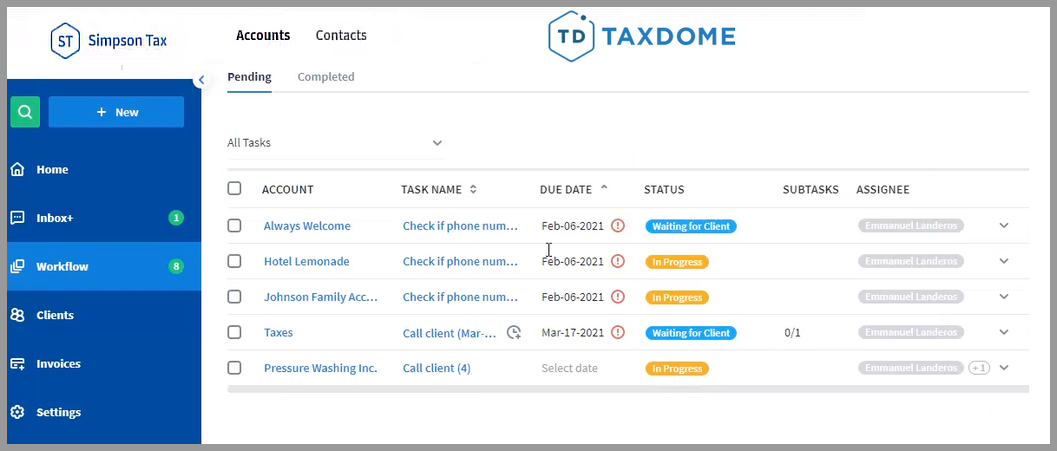The width and height of the screenshot is (1057, 451).
Task: Open Clients in the sidebar menu
Action: 104,315
